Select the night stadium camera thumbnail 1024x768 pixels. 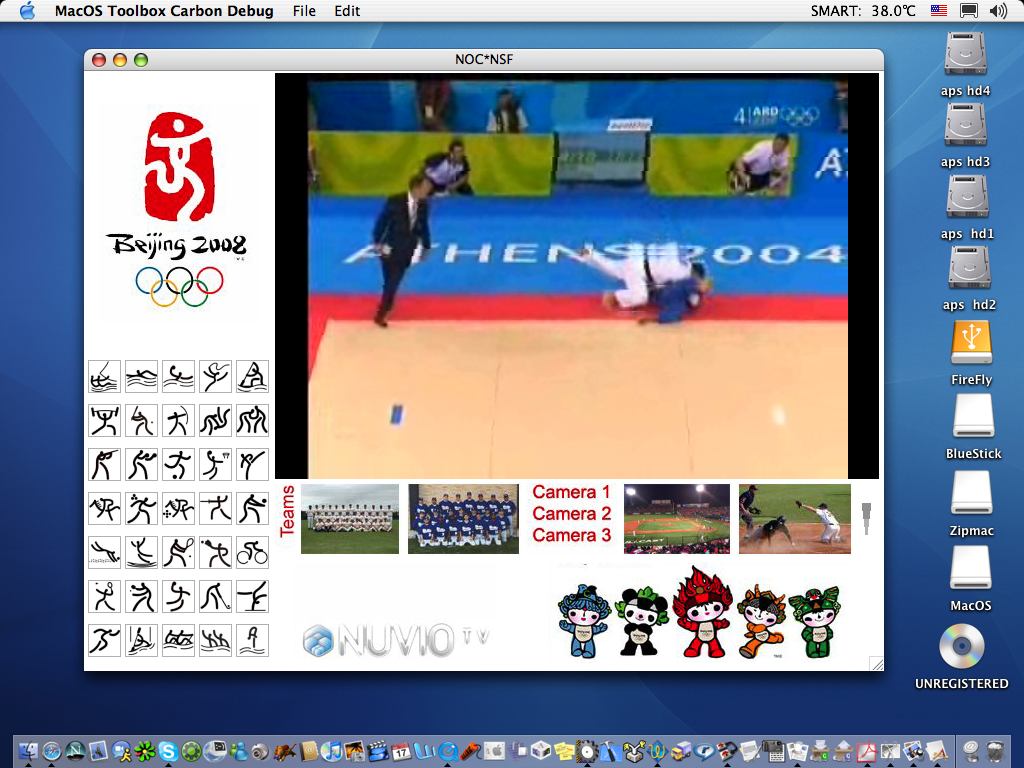point(677,519)
